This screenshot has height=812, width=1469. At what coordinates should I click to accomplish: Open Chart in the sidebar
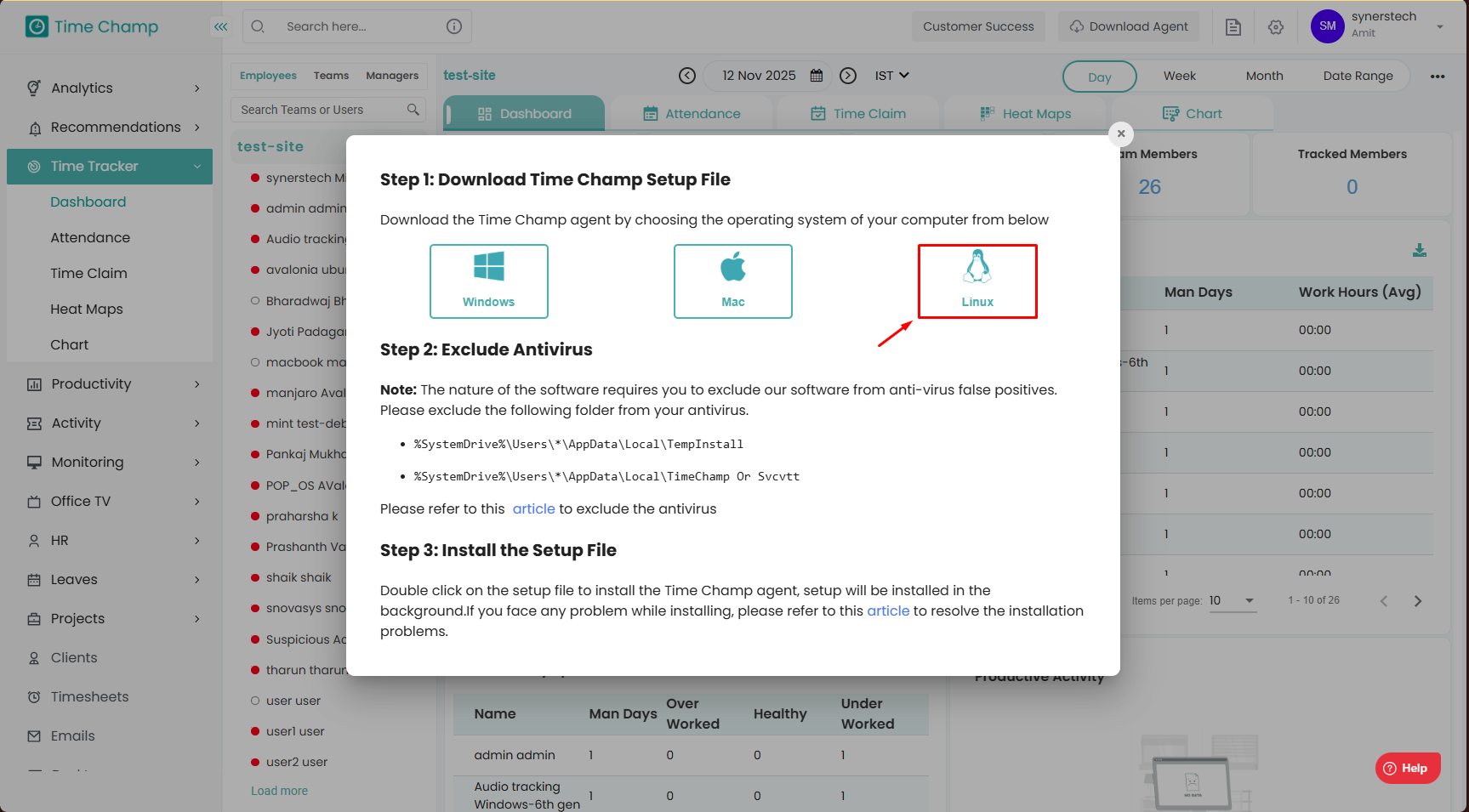(70, 344)
